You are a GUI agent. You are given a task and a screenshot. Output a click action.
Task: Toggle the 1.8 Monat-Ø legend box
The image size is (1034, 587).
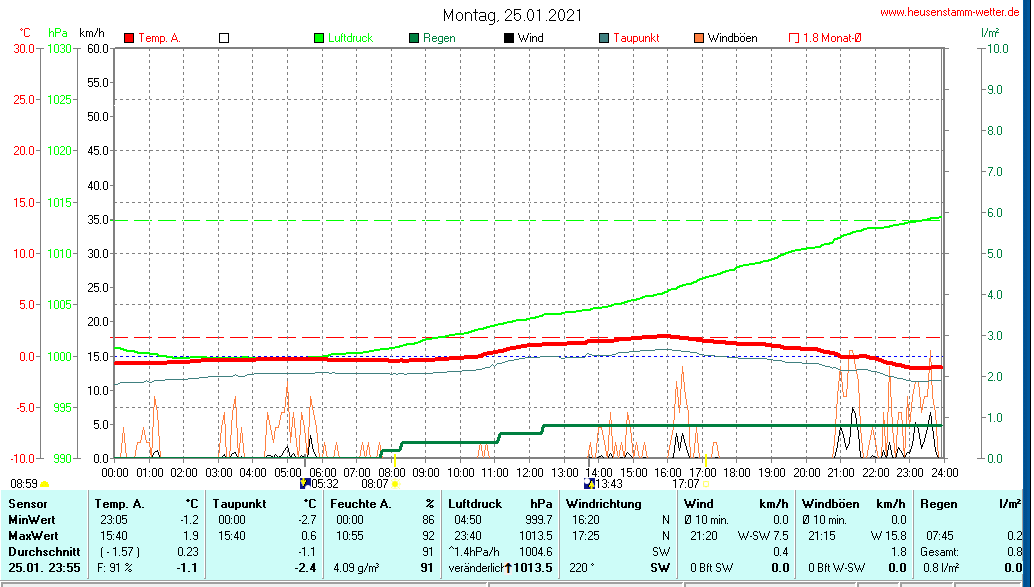794,38
